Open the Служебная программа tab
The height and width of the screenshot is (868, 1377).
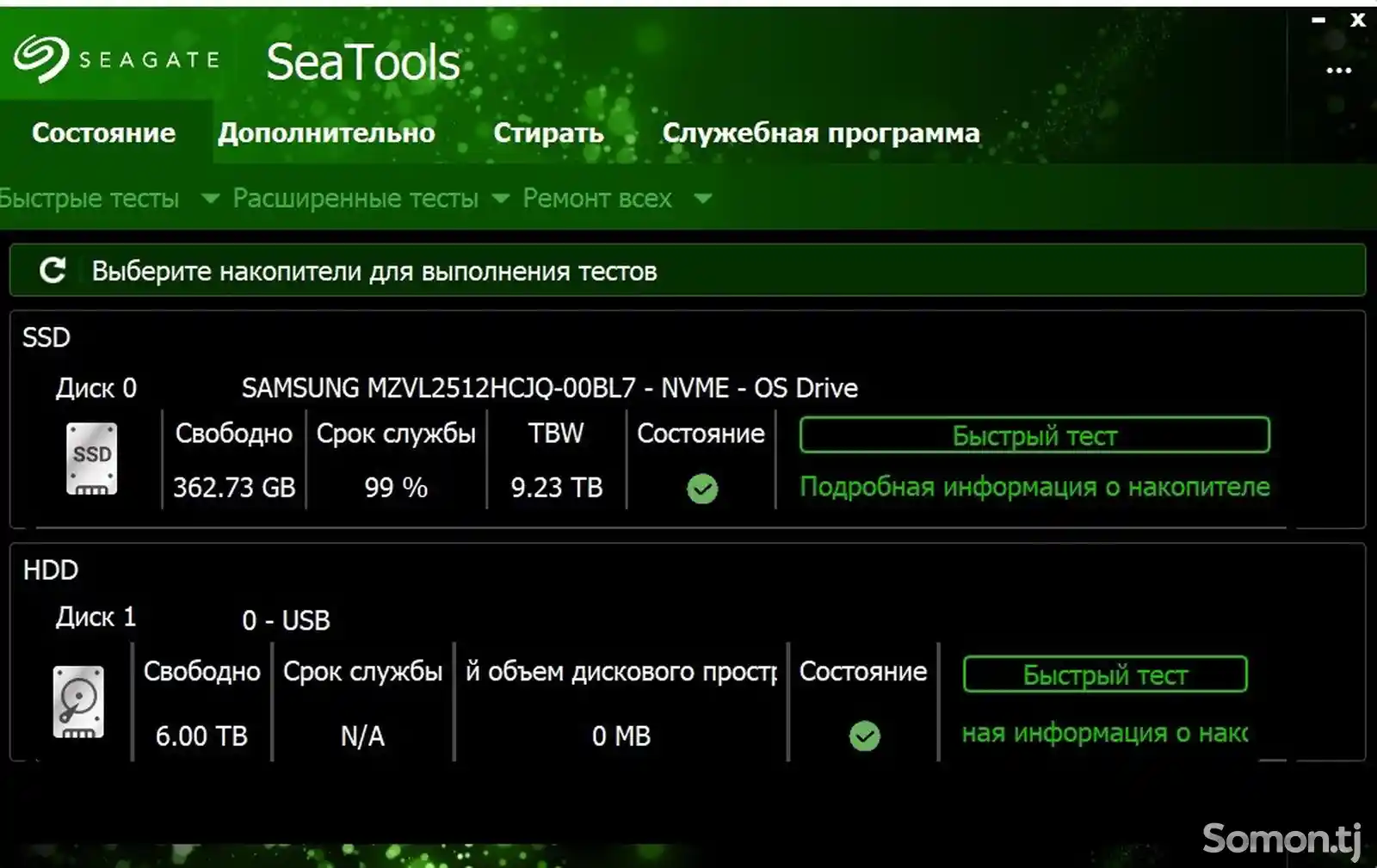pyautogui.click(x=820, y=133)
